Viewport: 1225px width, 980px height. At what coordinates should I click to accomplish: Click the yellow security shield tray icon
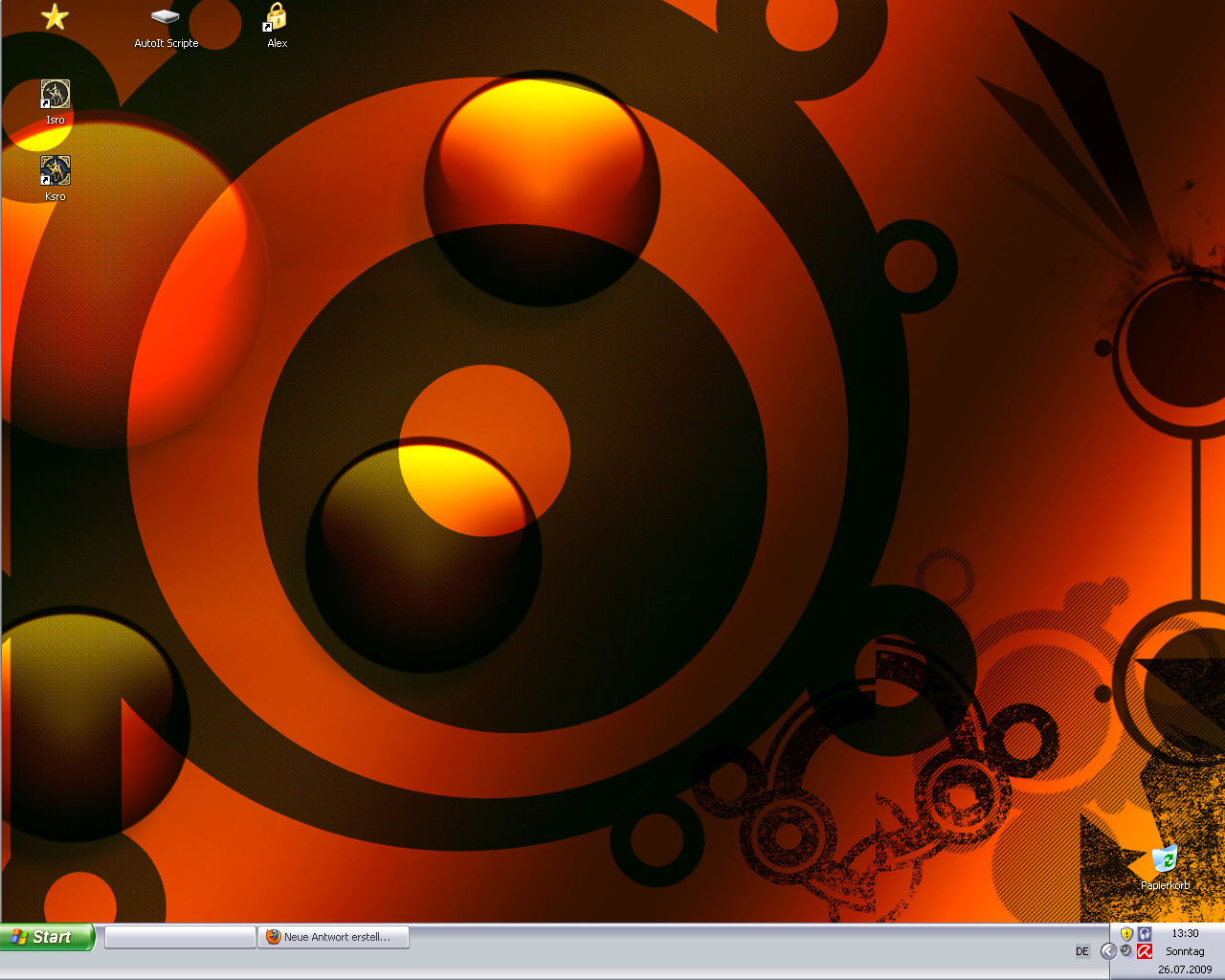[1126, 933]
